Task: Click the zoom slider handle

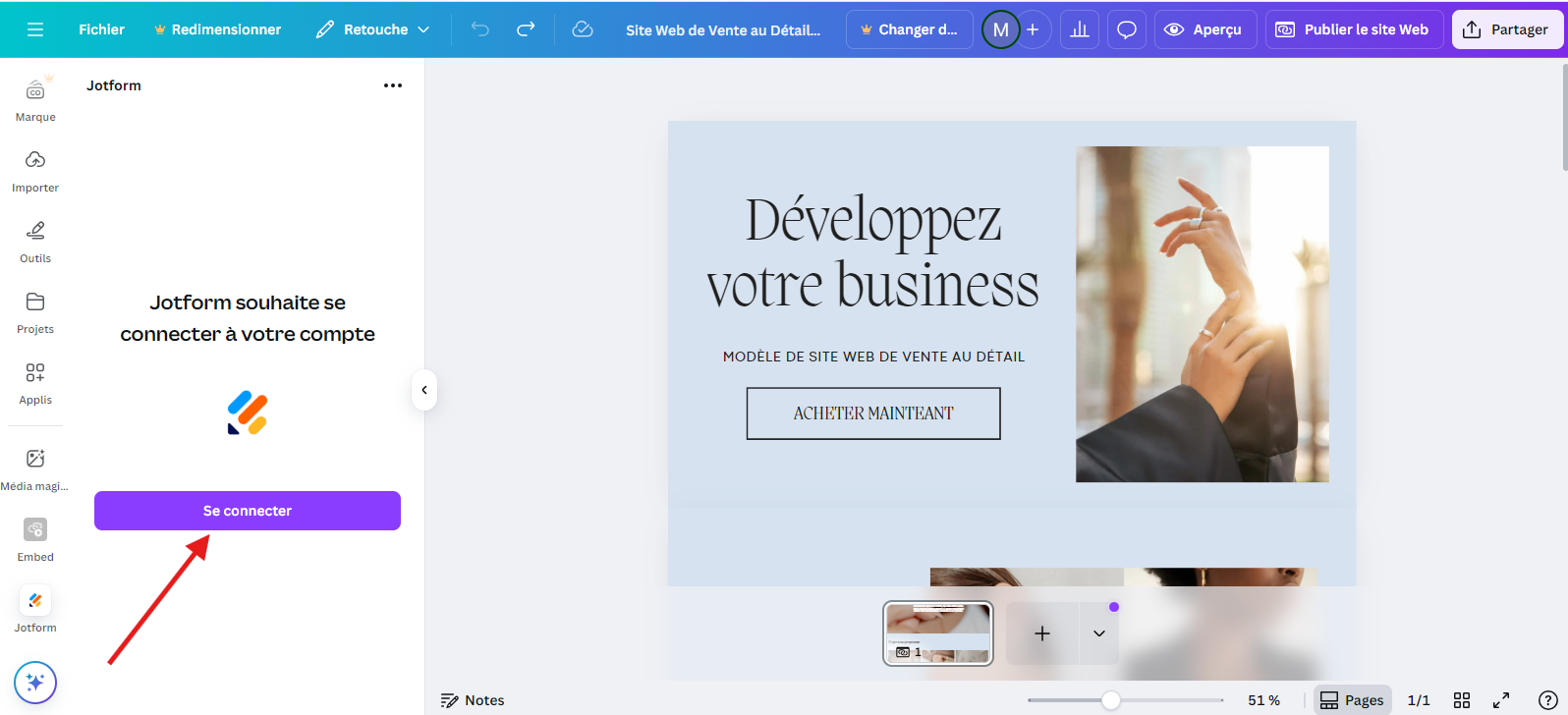Action: (x=1111, y=700)
